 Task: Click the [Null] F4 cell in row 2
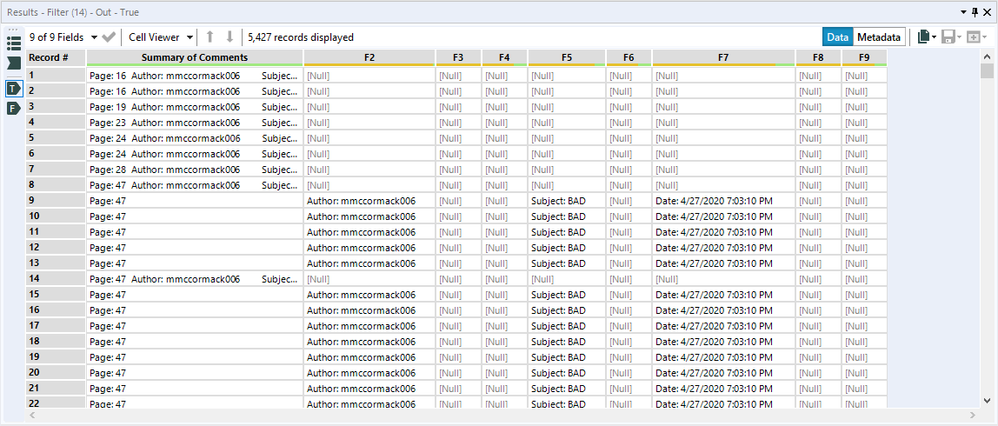(x=504, y=91)
